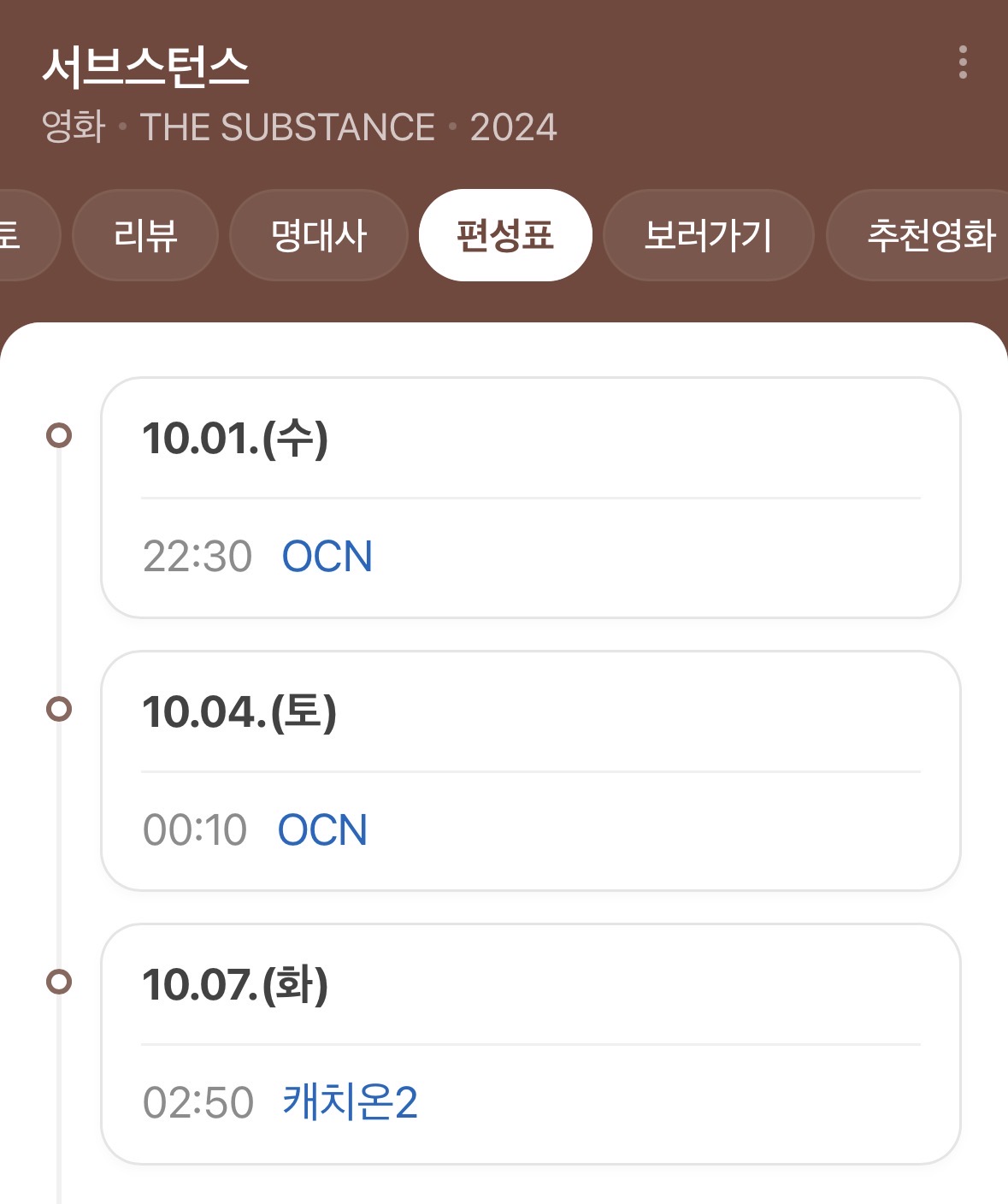Go to the 보러가기 tab
The width and height of the screenshot is (1008, 1204).
[708, 235]
